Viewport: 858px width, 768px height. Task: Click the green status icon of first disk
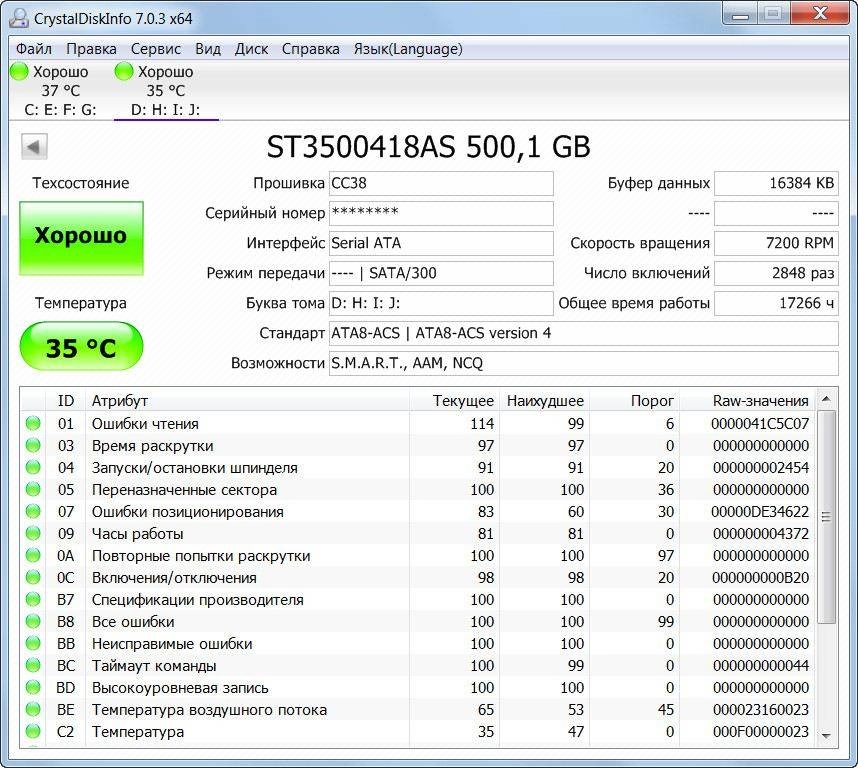click(x=19, y=71)
